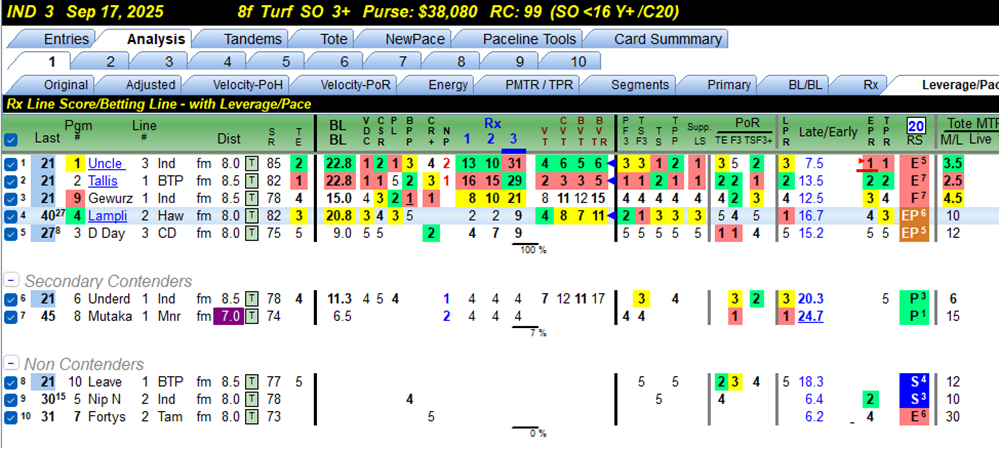Toggle the select-all checkbox in header
Screen dimensions: 1000x449
[x=12, y=138]
